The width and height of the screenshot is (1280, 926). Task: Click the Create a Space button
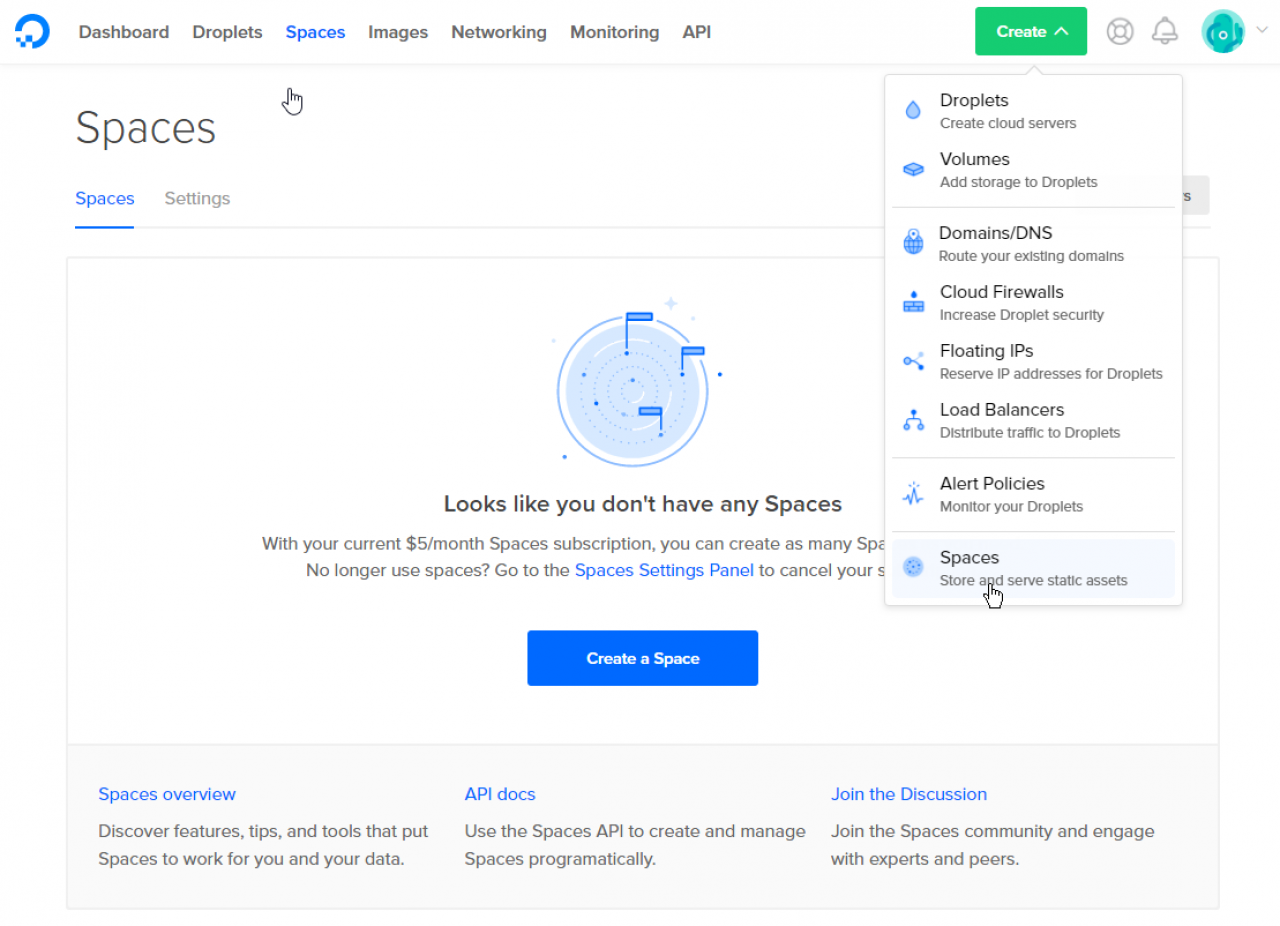click(642, 658)
